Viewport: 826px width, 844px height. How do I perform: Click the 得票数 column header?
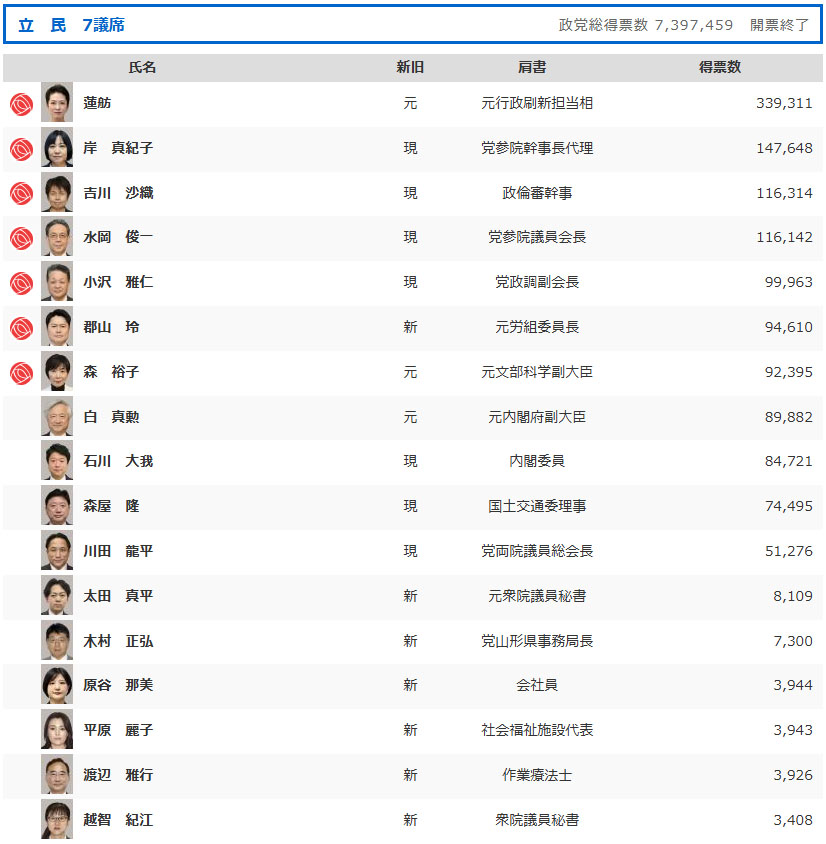[719, 67]
